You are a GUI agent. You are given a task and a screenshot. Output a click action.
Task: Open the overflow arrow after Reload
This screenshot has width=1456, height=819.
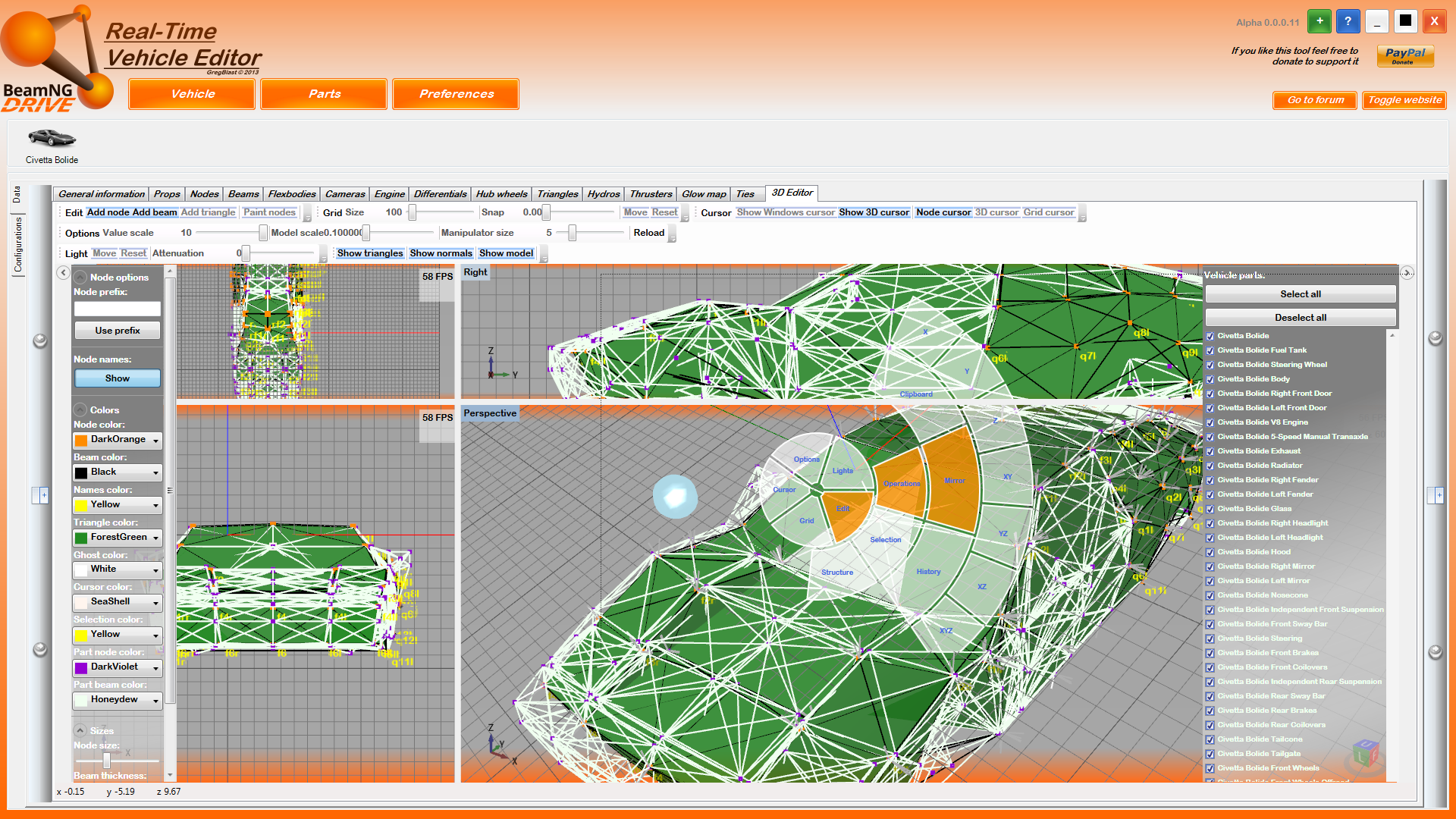[672, 234]
